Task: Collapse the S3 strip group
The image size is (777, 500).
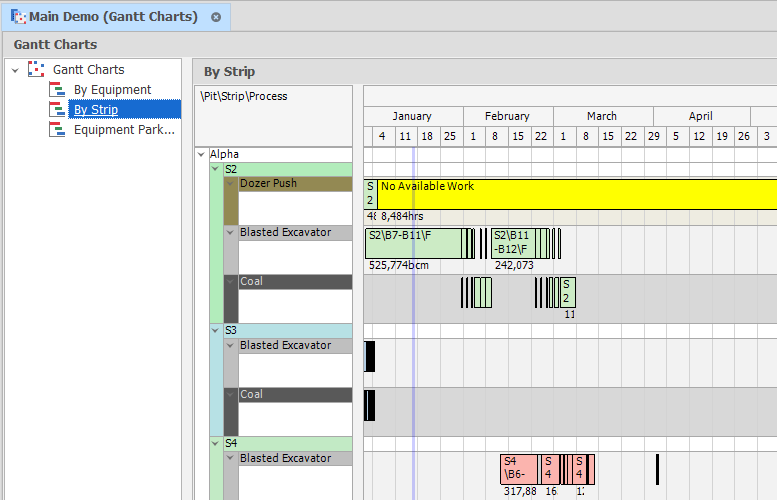Action: tap(216, 330)
